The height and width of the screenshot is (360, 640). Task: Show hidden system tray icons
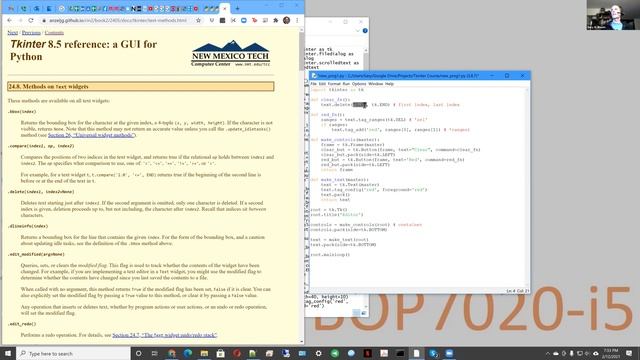coord(548,353)
